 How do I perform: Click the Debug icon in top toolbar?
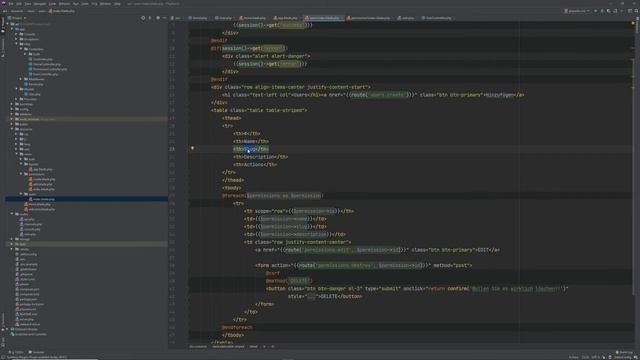click(602, 11)
